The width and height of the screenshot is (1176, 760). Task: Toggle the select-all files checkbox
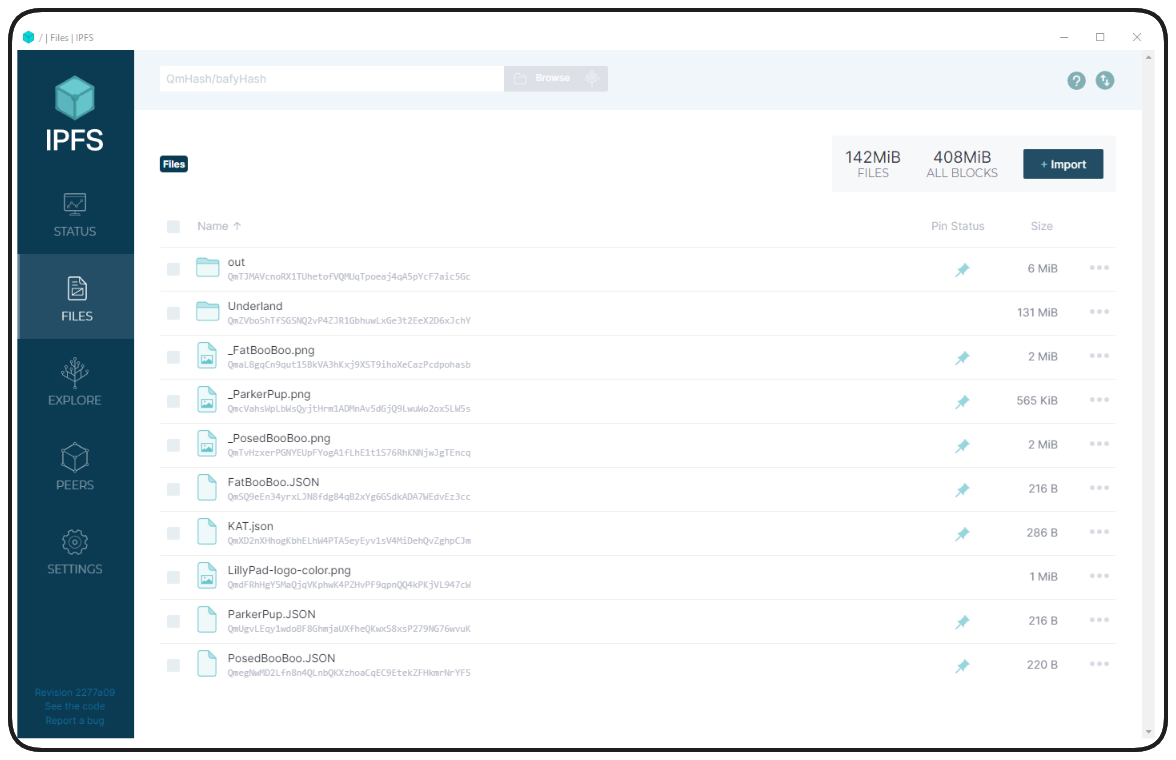coord(174,227)
